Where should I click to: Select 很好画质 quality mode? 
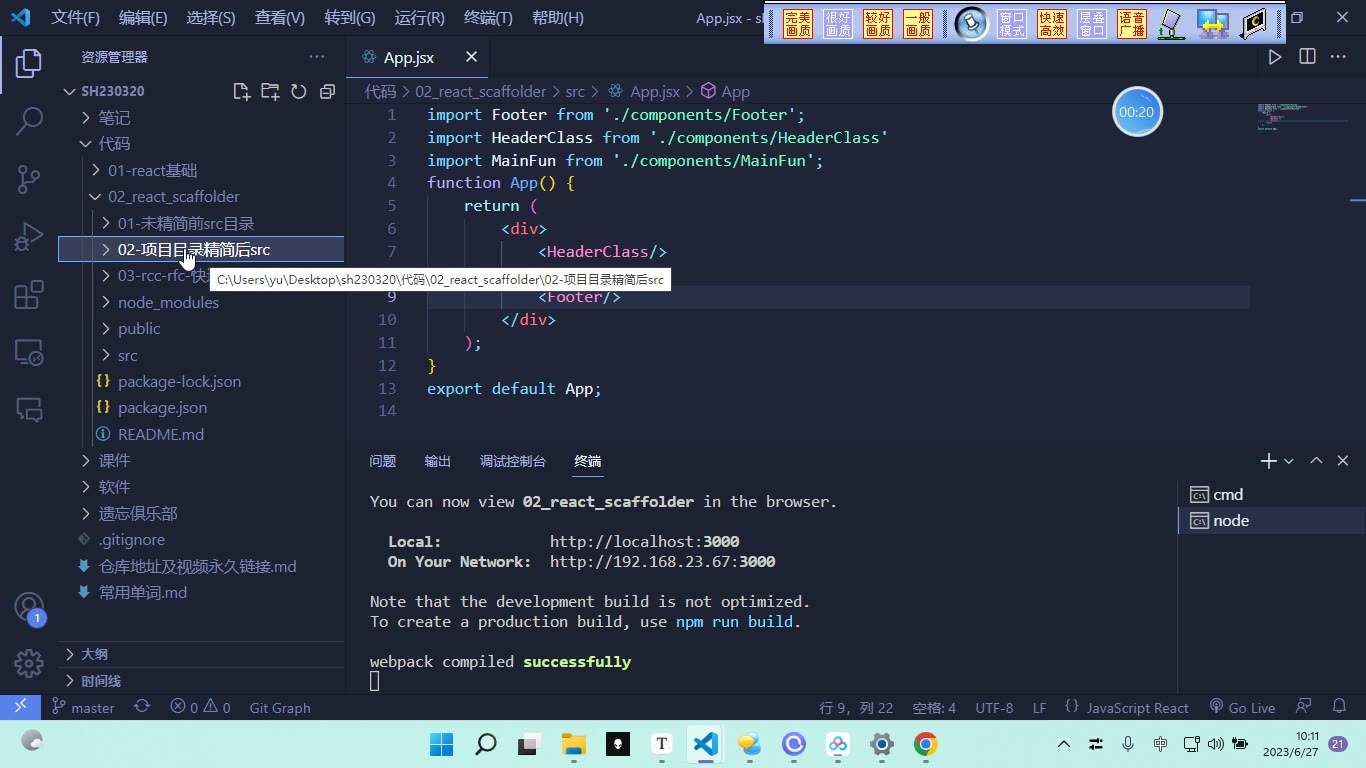[x=838, y=24]
